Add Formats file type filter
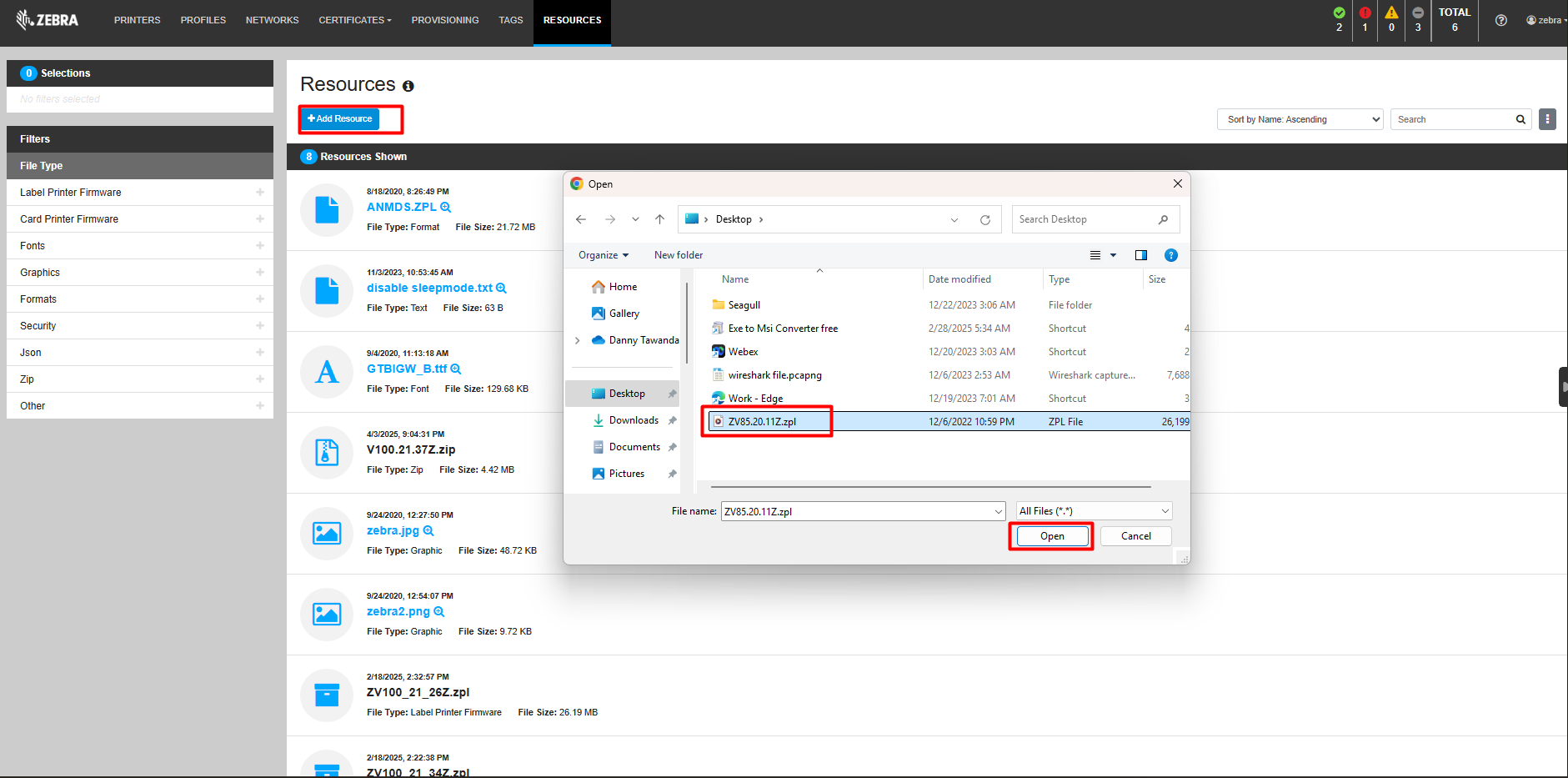This screenshot has height=778, width=1568. coord(260,299)
